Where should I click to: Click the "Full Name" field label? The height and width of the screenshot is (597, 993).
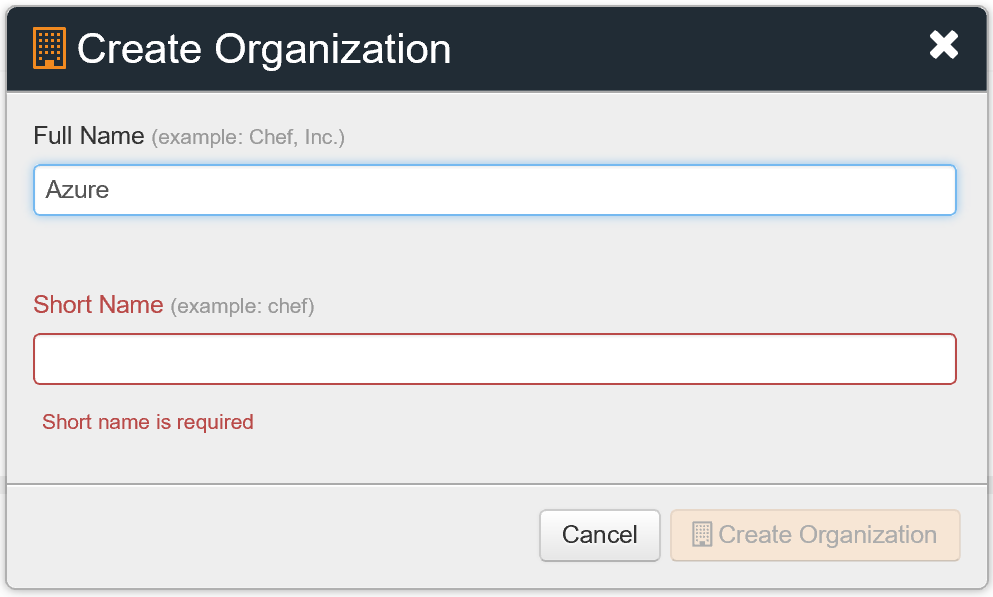89,136
